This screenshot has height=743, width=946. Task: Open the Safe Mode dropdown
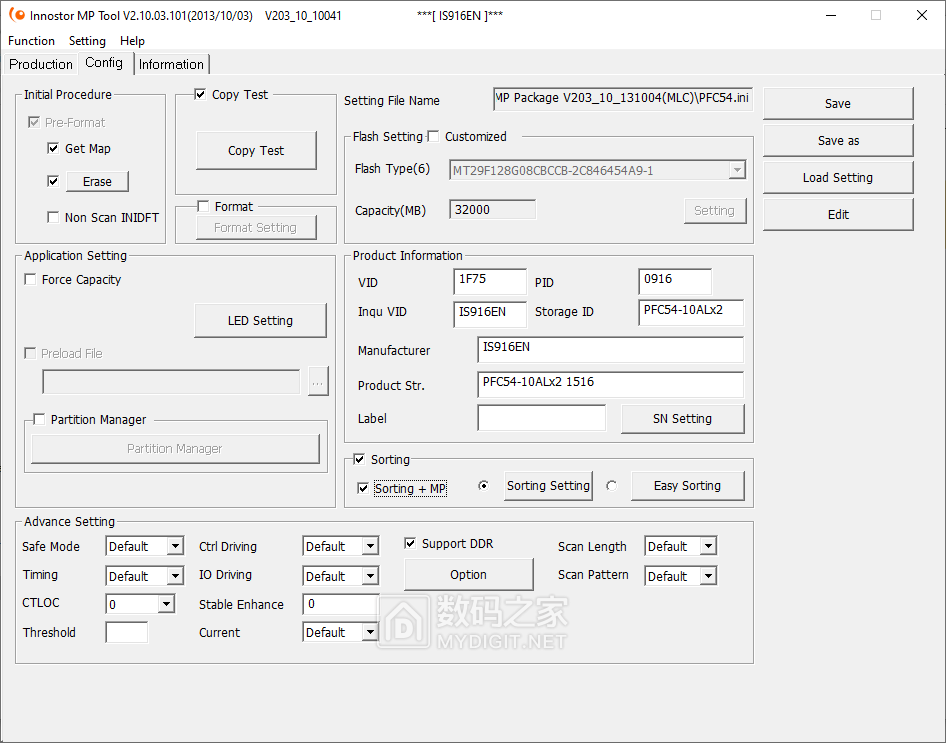(x=175, y=546)
